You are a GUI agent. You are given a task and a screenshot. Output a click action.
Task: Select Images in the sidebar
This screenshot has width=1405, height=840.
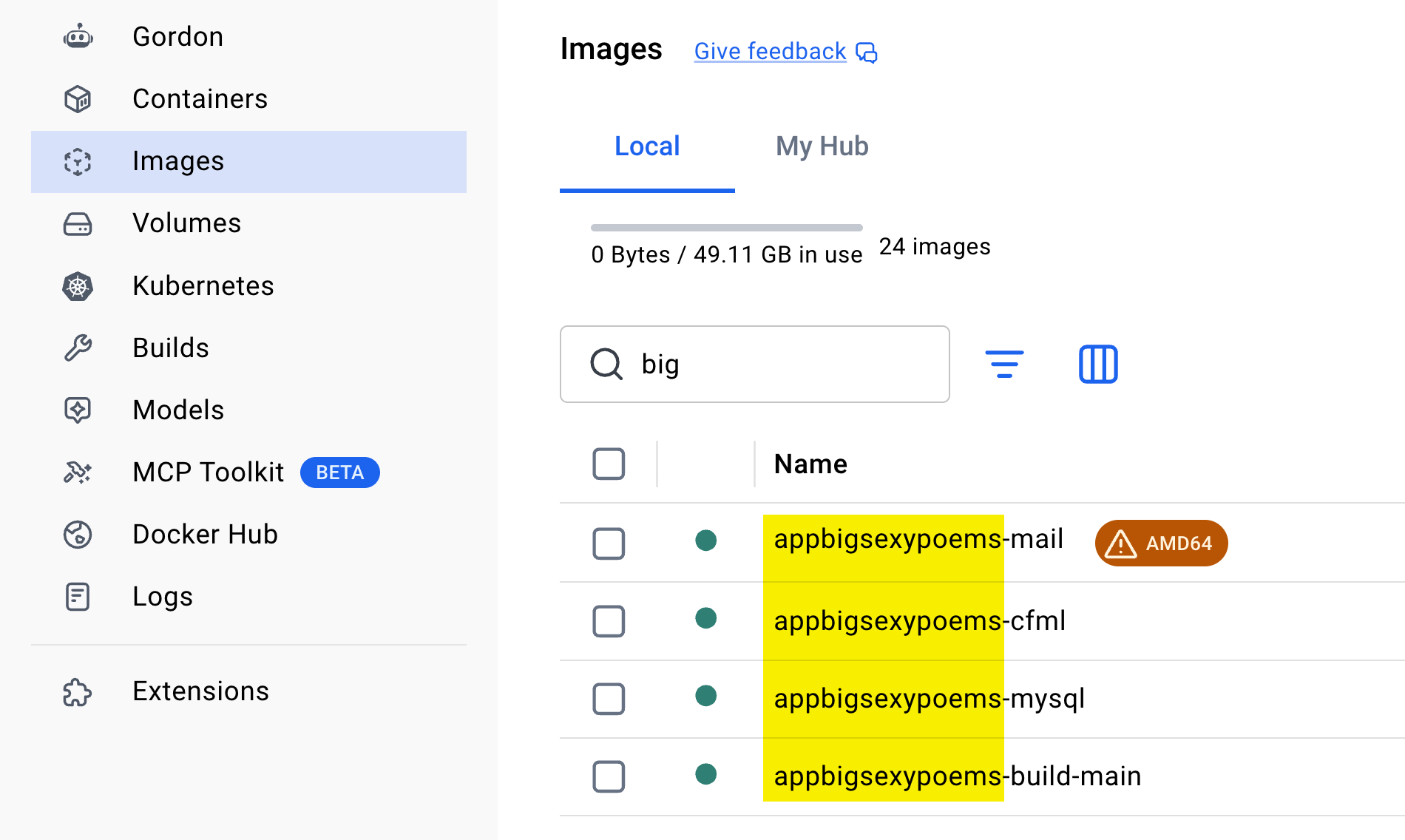tap(248, 161)
